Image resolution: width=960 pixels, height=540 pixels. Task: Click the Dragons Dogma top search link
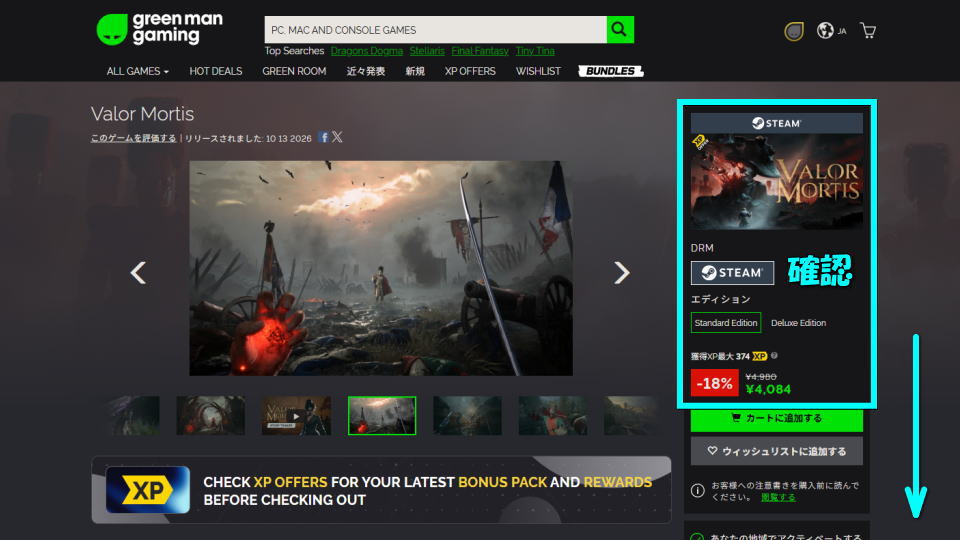tap(367, 51)
